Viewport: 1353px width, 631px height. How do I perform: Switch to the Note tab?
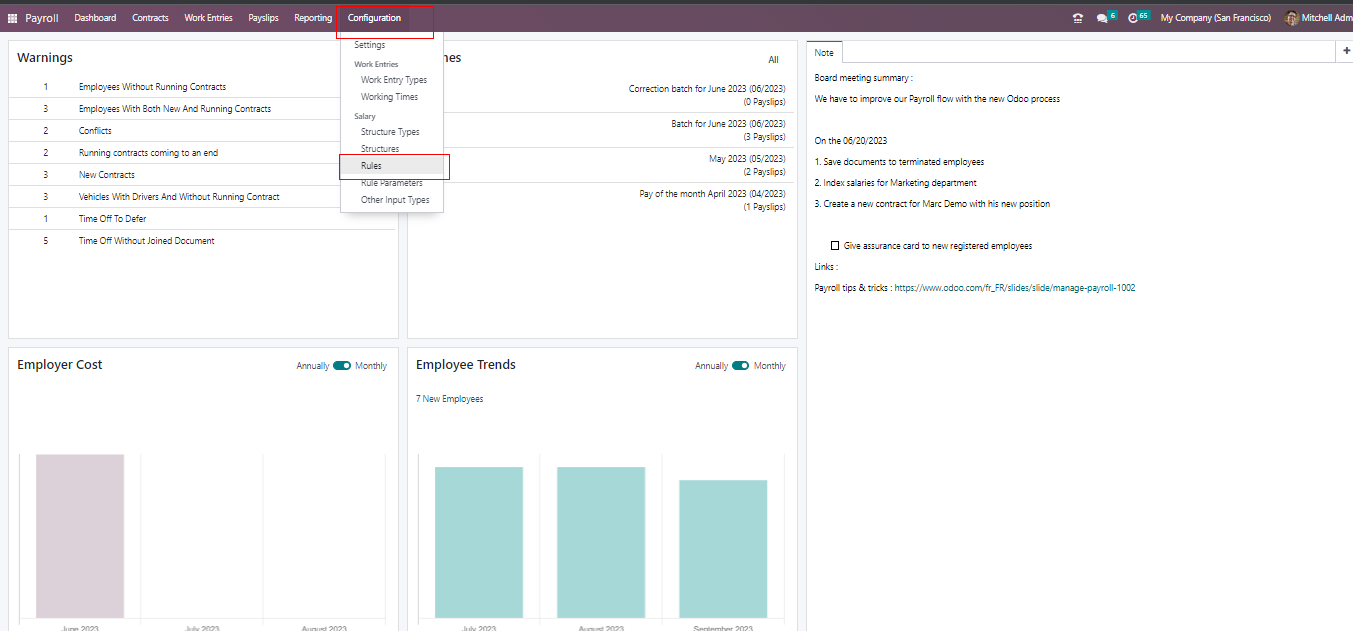pos(825,52)
